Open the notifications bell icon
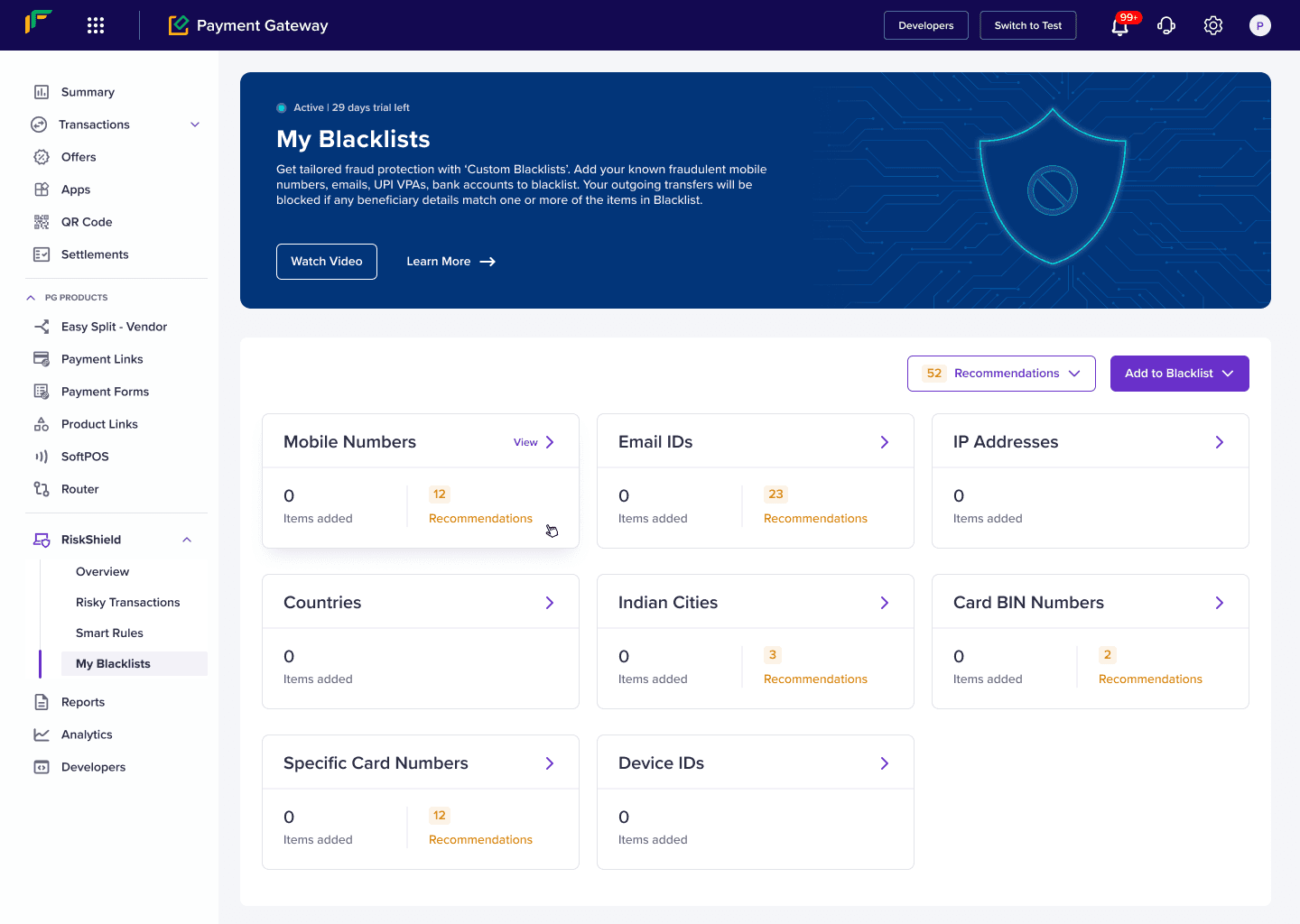 1119,25
